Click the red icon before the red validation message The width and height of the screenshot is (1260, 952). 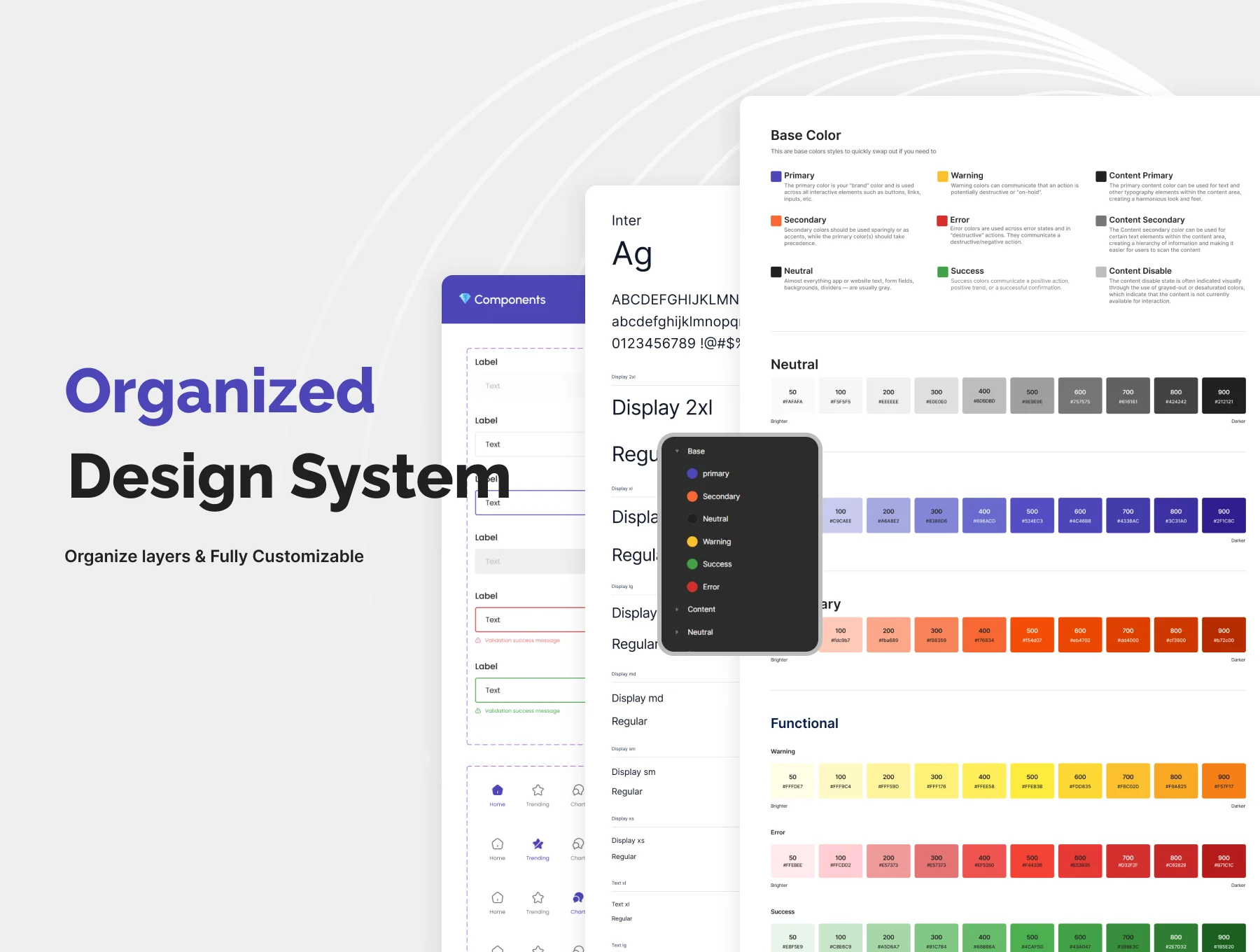click(478, 640)
